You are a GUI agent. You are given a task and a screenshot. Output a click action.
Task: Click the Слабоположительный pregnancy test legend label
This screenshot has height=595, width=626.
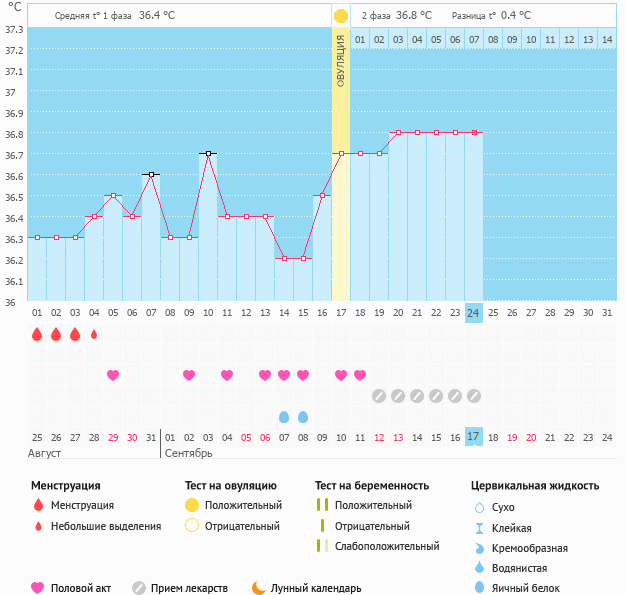click(387, 546)
